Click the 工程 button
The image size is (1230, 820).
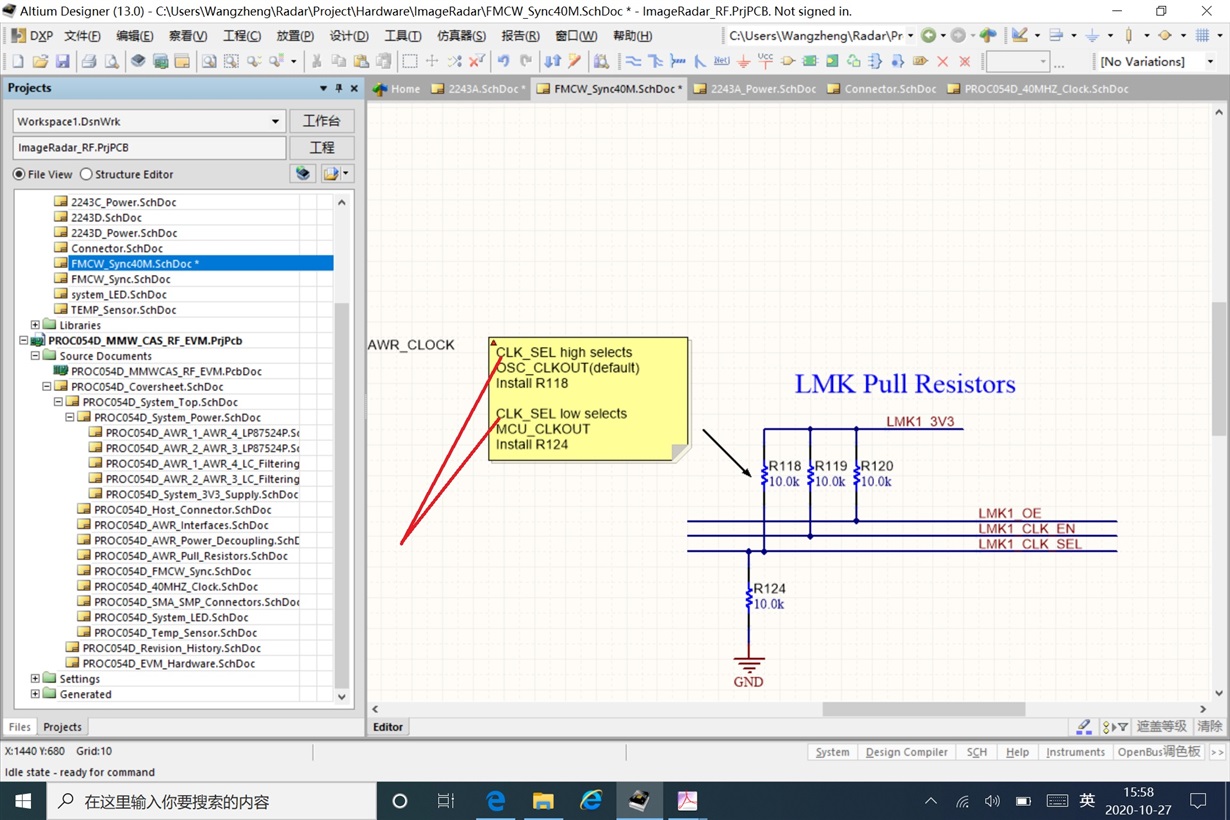click(321, 148)
